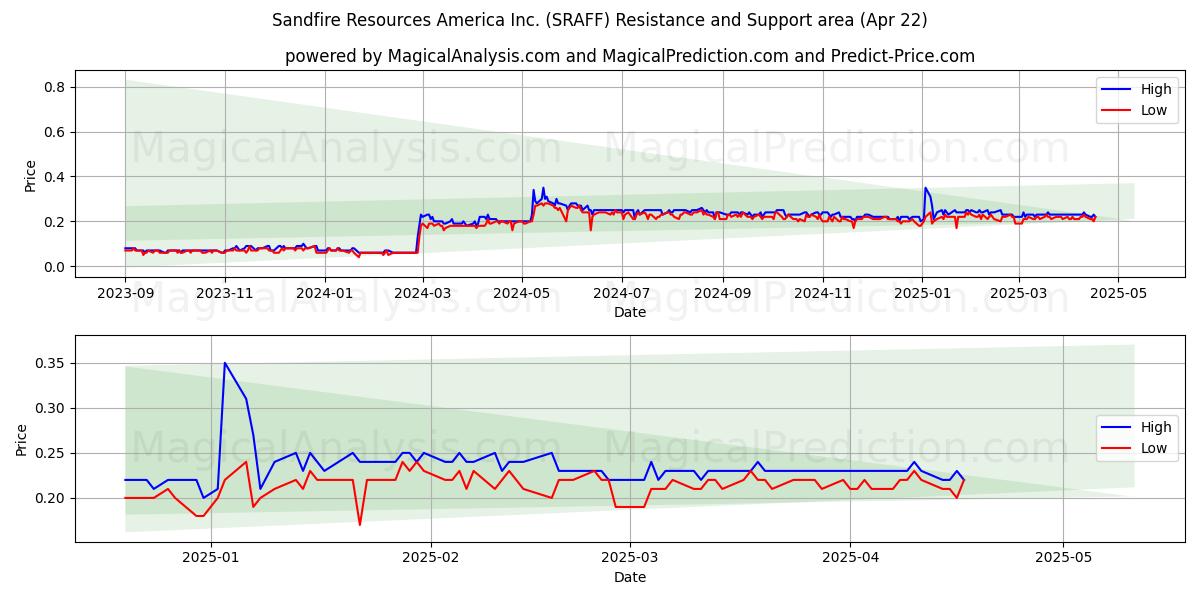Click the 'Price' y-axis label of top chart
1200x600 pixels.
pos(30,176)
